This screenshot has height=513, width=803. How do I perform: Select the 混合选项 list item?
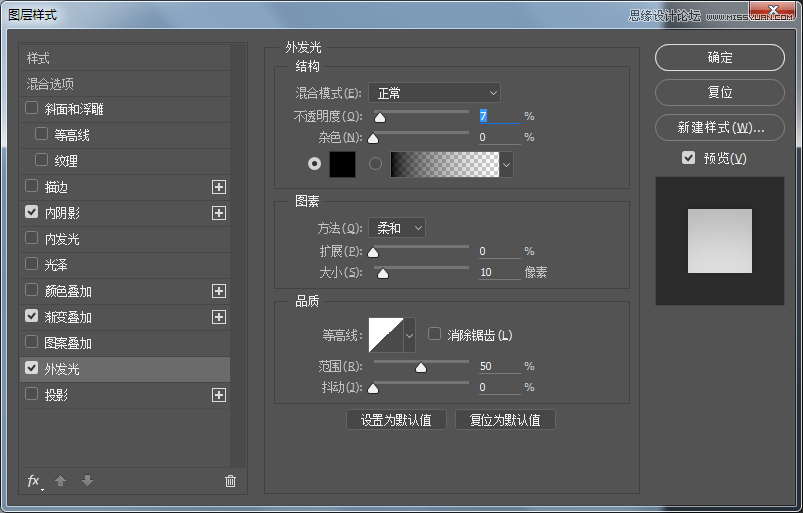[125, 84]
